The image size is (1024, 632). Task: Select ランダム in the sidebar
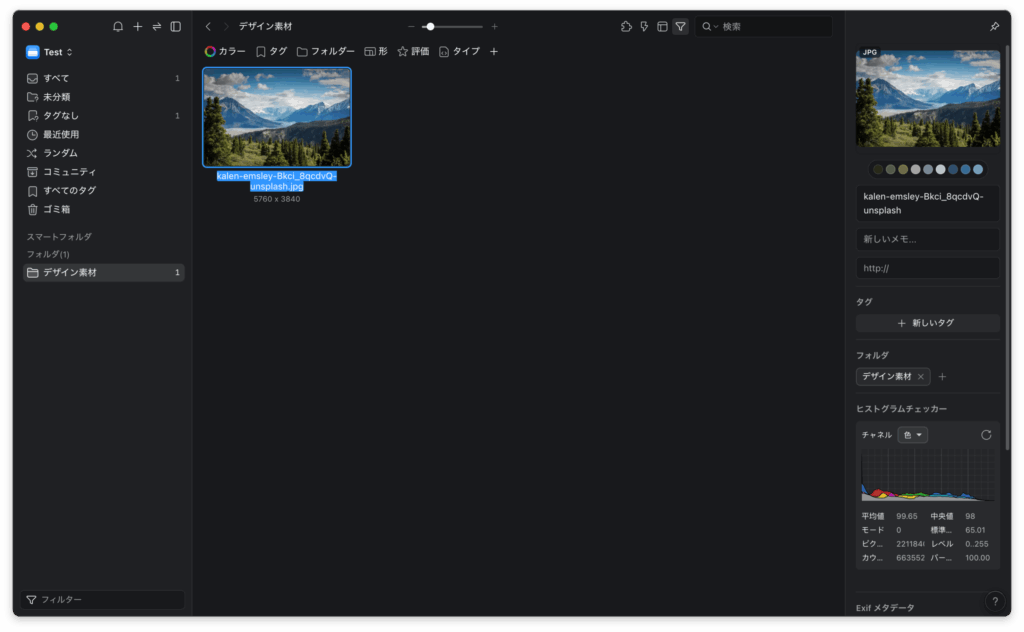pos(60,153)
